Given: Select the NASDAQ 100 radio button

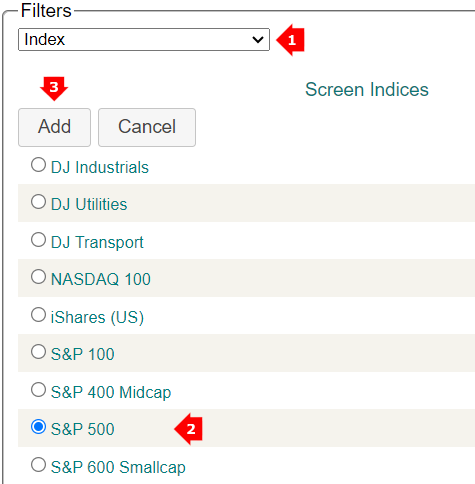Looking at the screenshot, I should (38, 277).
